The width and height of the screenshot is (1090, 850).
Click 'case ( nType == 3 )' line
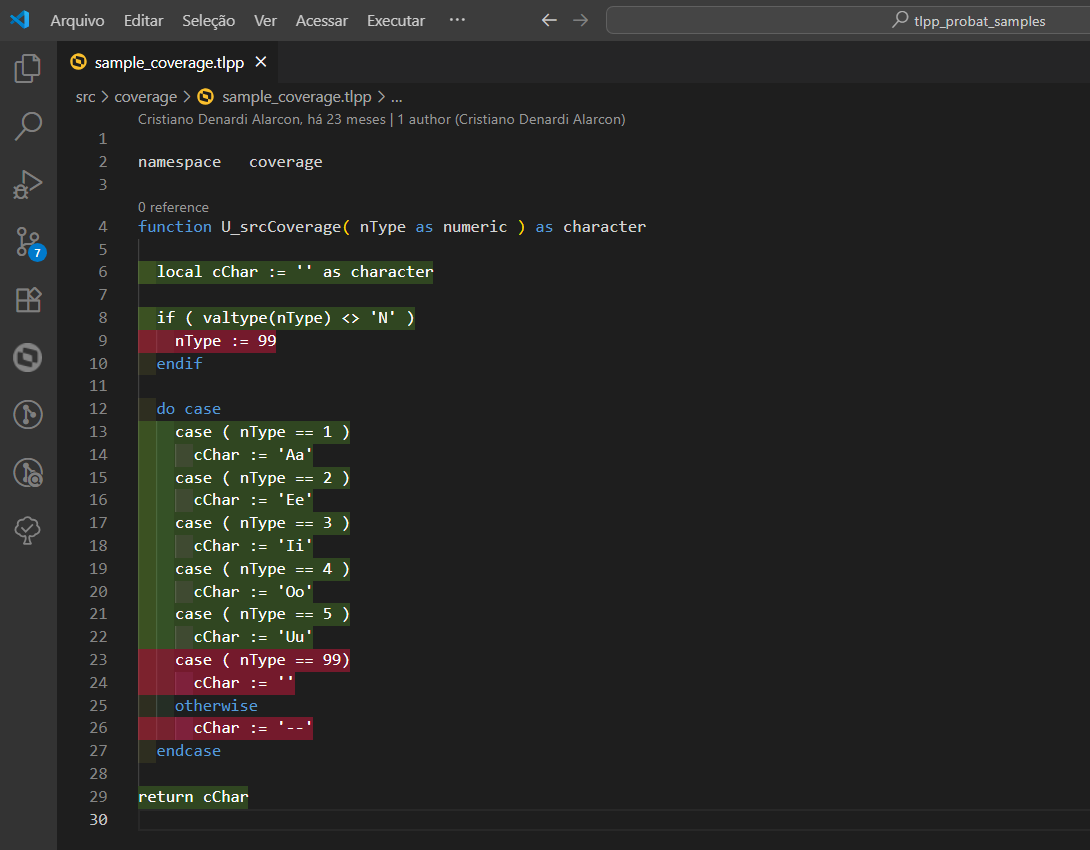coord(262,523)
